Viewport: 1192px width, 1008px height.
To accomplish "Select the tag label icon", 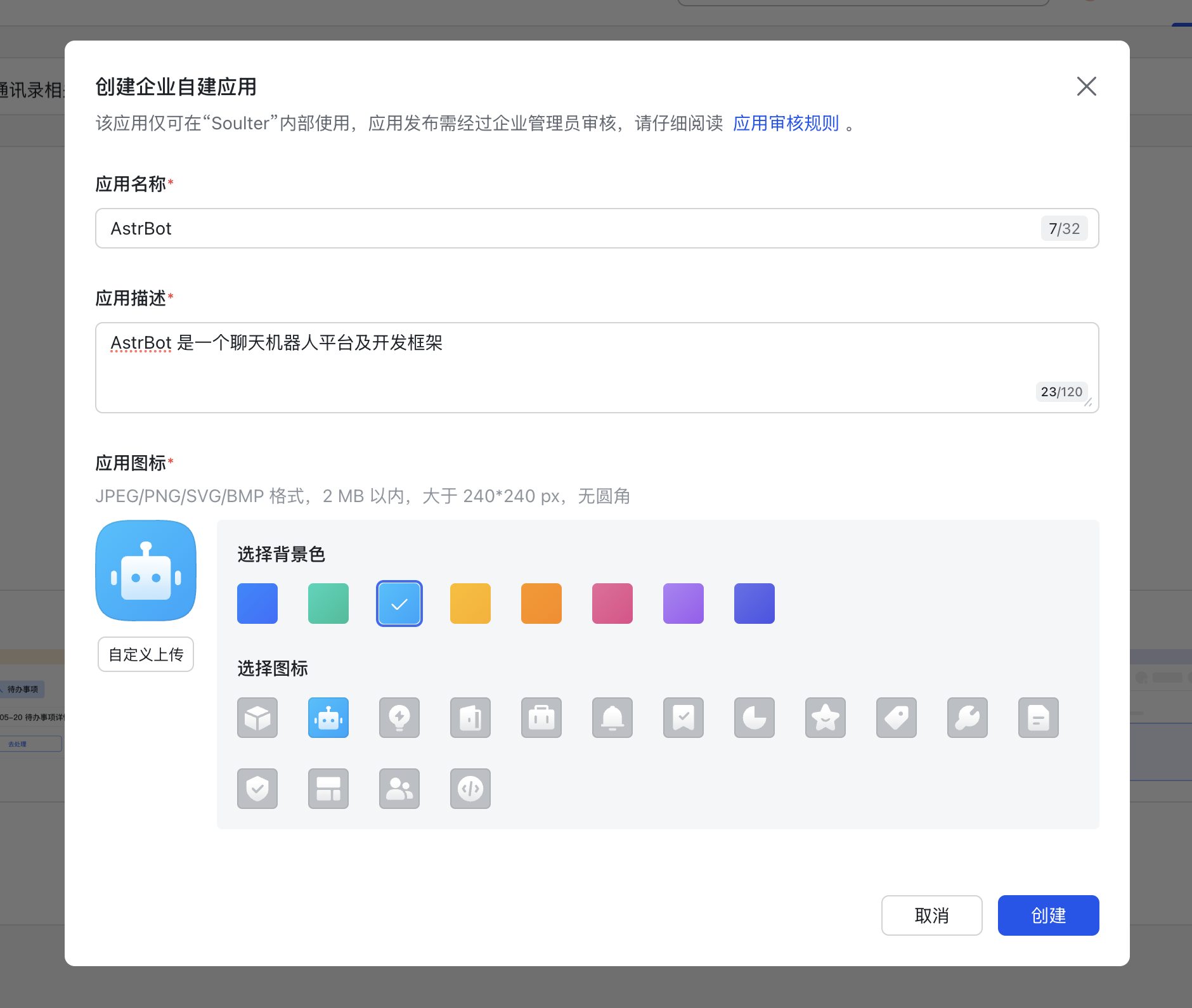I will pyautogui.click(x=896, y=718).
